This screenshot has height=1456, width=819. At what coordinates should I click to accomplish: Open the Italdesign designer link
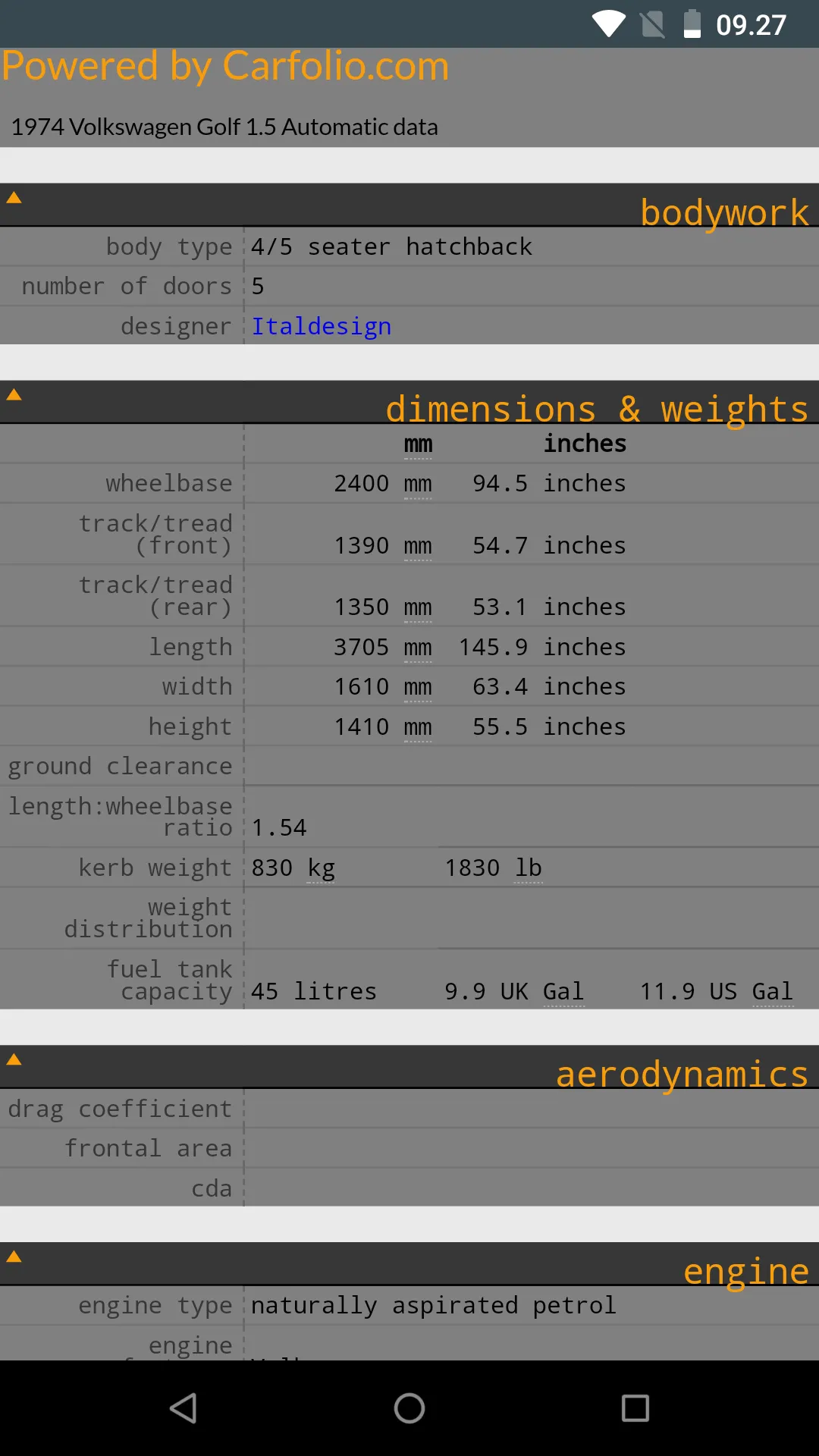click(x=322, y=326)
